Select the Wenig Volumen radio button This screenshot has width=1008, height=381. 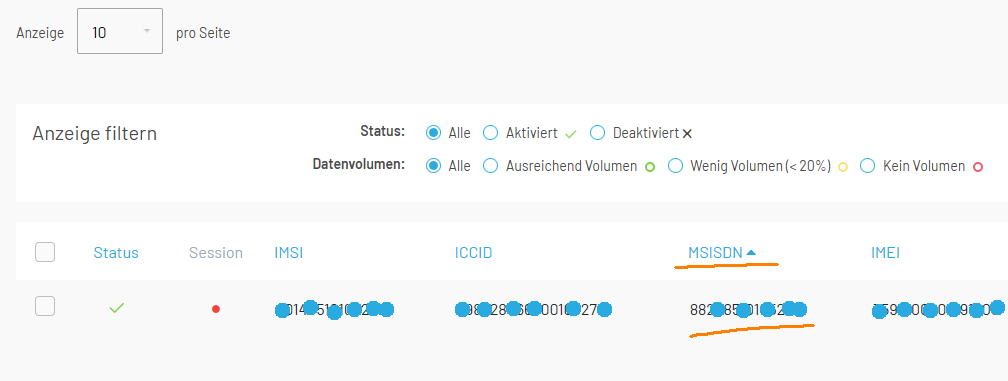[x=675, y=166]
